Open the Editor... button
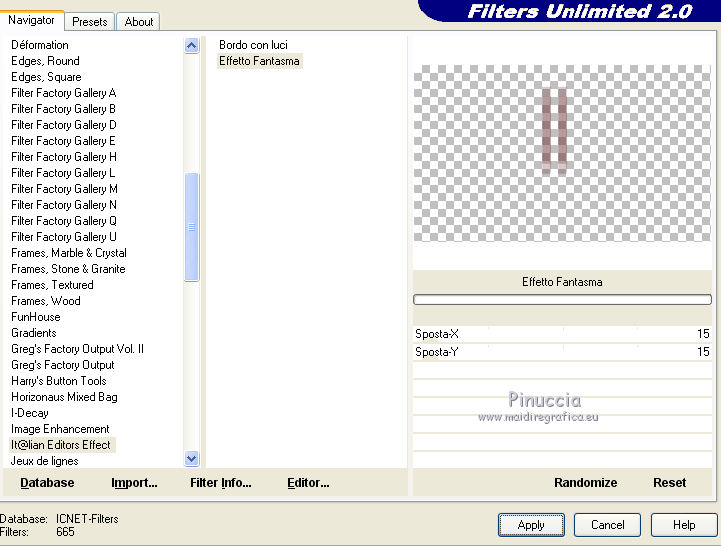This screenshot has height=546, width=721. 308,483
